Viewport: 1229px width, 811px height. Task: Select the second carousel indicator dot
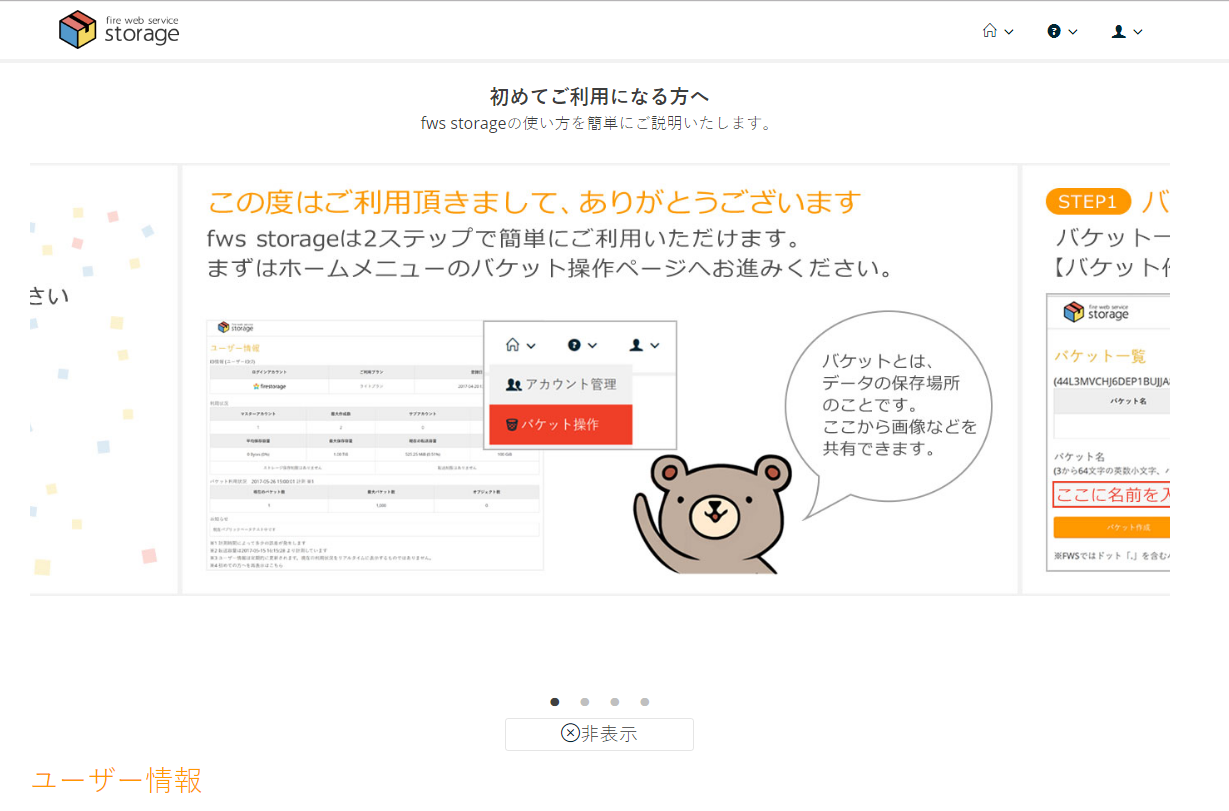(585, 702)
